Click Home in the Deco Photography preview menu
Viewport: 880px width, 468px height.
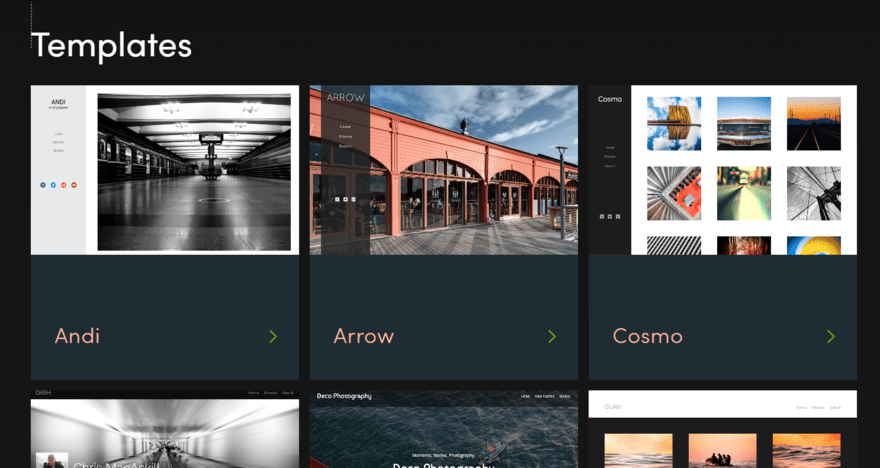tap(526, 397)
